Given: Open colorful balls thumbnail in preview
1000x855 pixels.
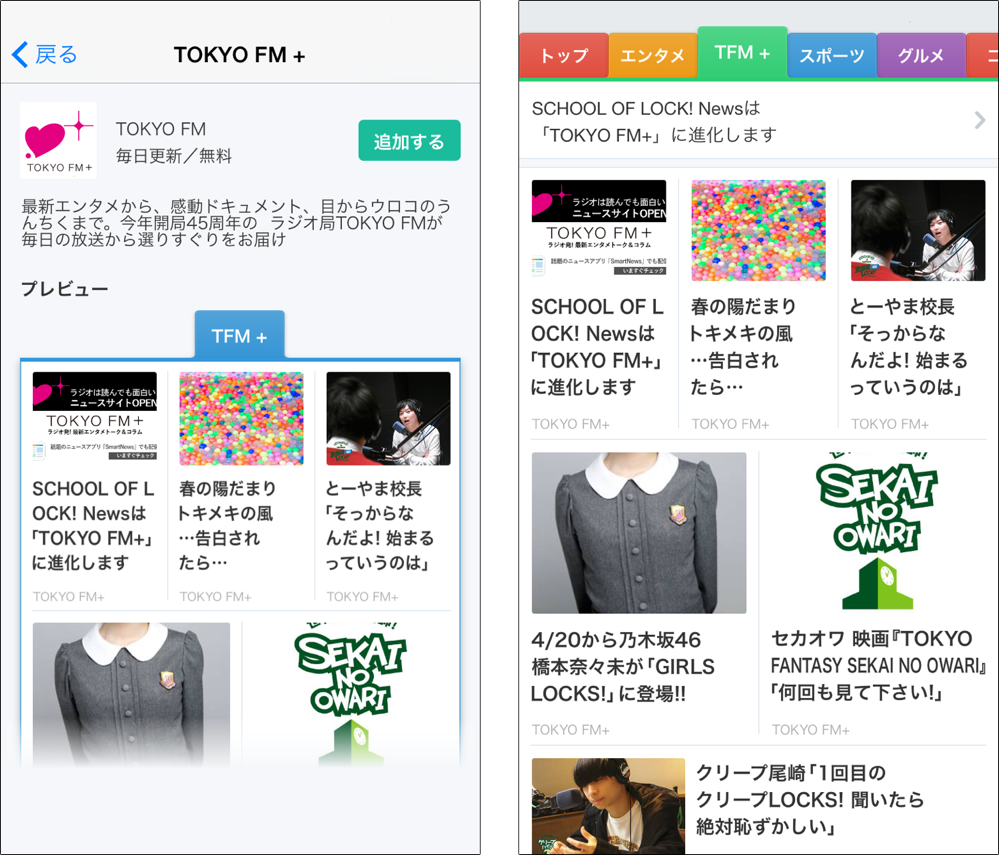Looking at the screenshot, I should 241,418.
